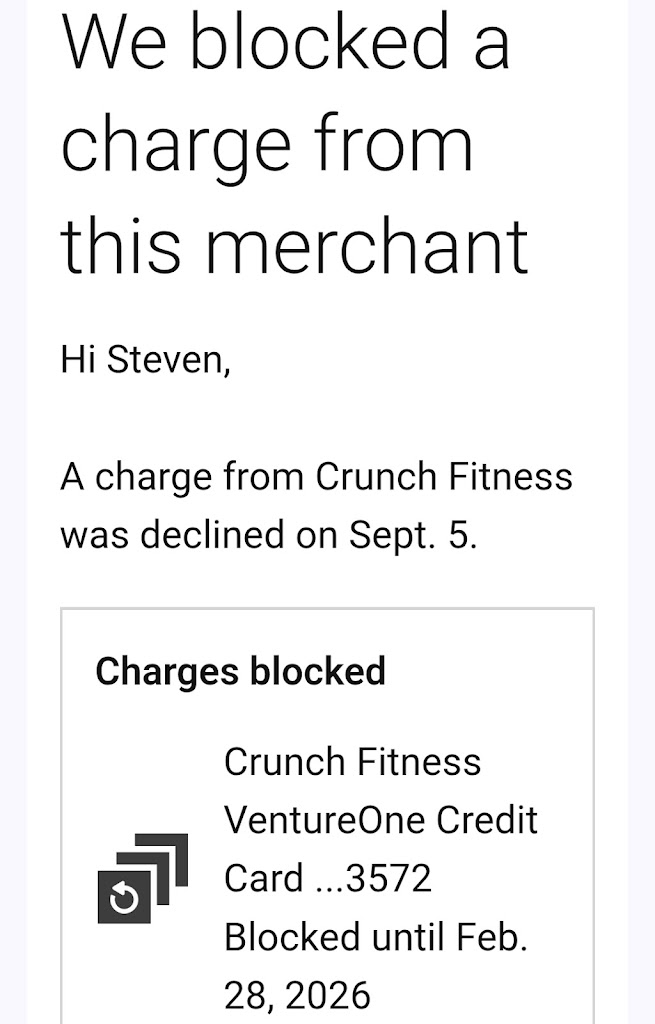
Task: Open Crunch Fitness merchant in charges box
Action: (352, 762)
